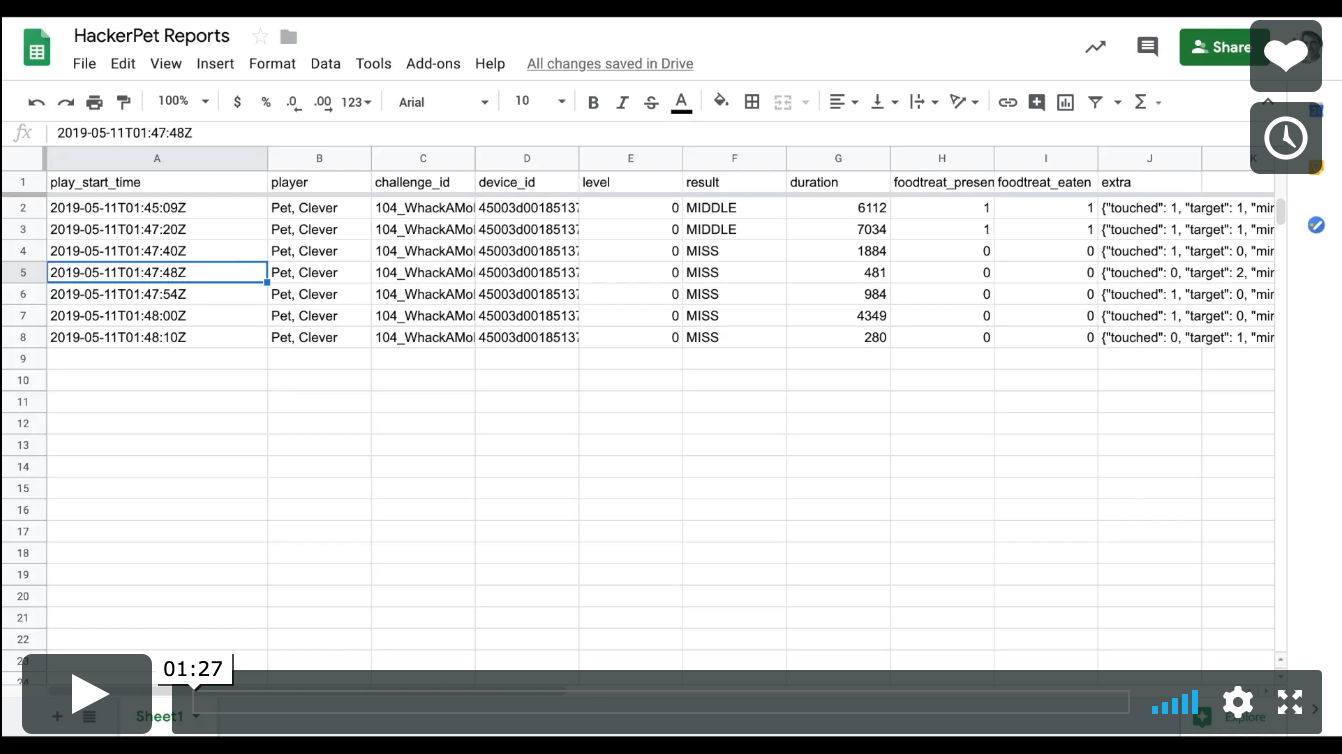
Task: Open the fill color picker
Action: click(721, 101)
